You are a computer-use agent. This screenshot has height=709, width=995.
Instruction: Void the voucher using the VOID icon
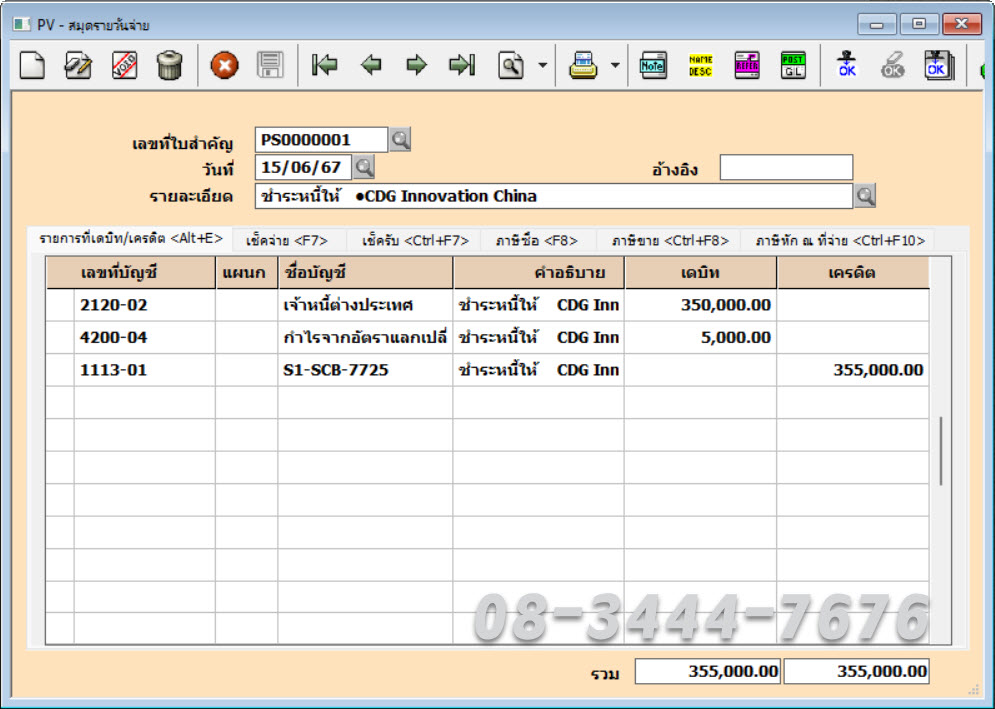(x=124, y=65)
